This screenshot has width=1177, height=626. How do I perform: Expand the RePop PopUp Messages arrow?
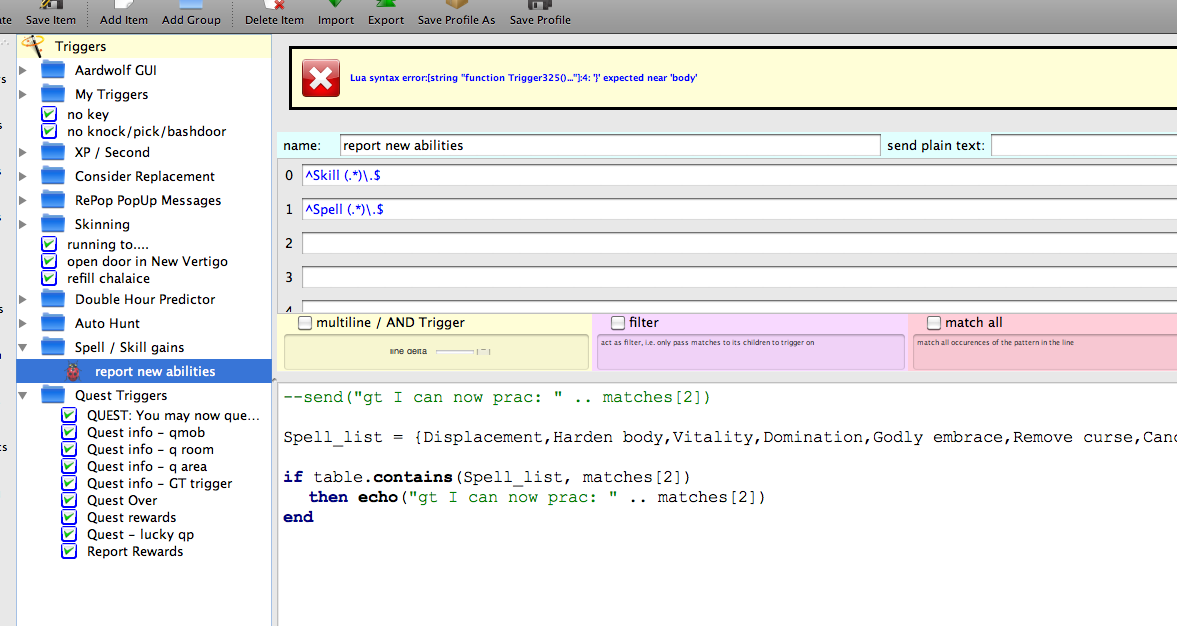(23, 200)
